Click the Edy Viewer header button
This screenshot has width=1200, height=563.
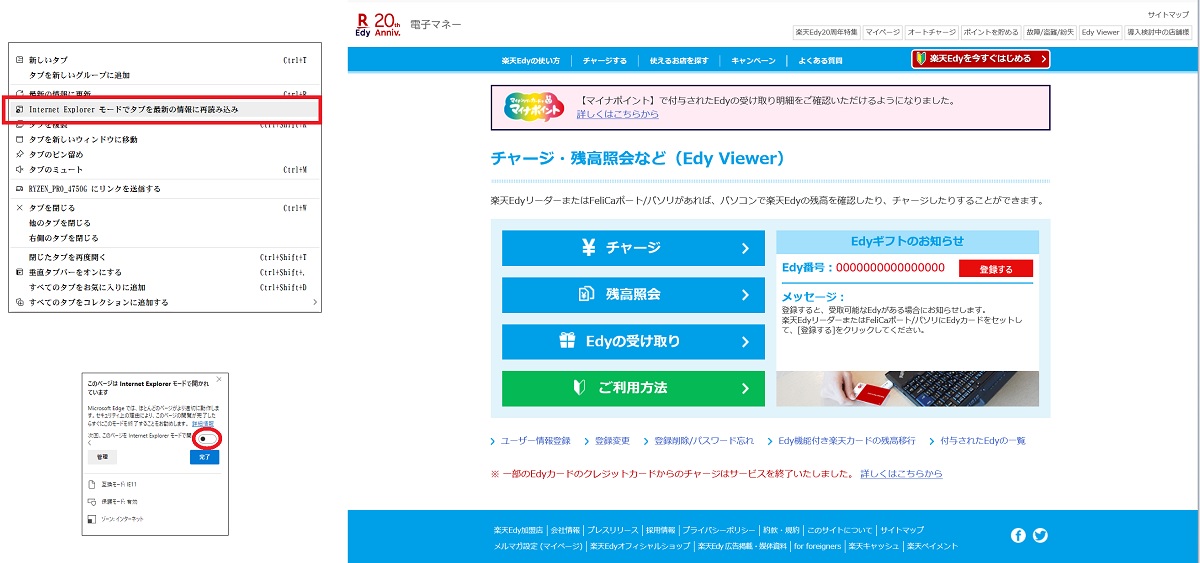pos(1101,33)
